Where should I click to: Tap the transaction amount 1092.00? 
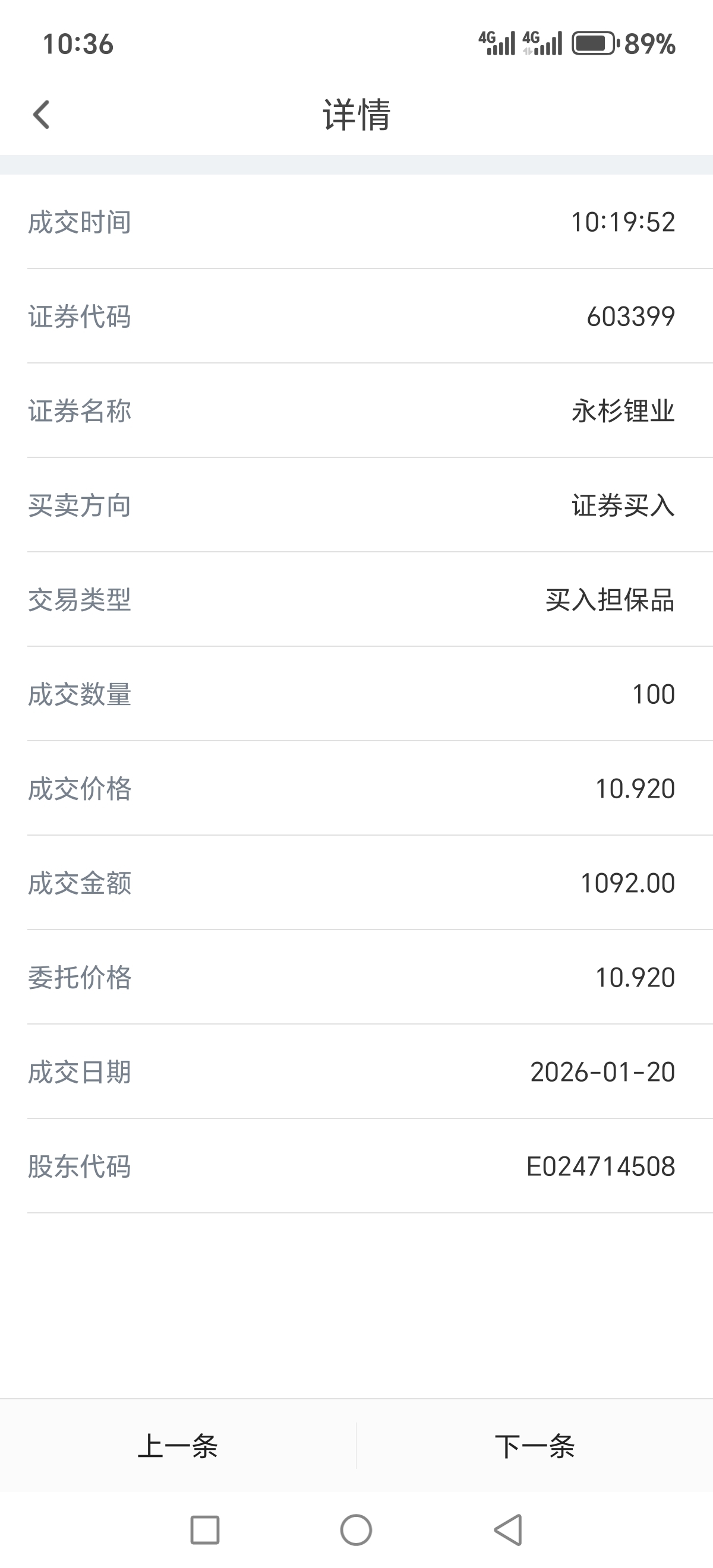point(628,883)
